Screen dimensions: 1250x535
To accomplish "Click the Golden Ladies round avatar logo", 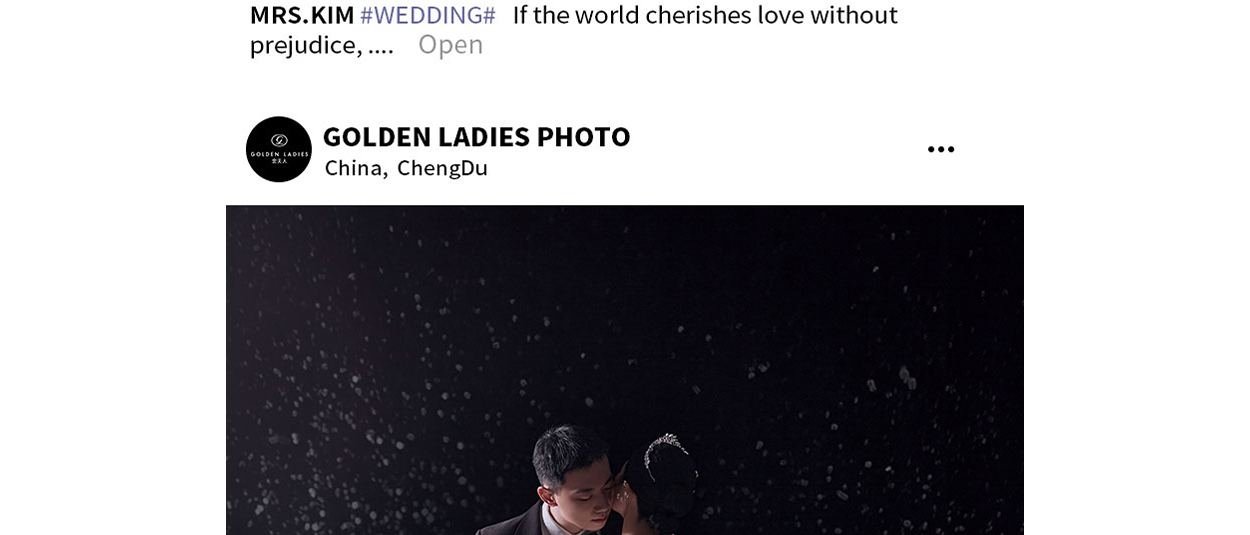I will pos(279,149).
